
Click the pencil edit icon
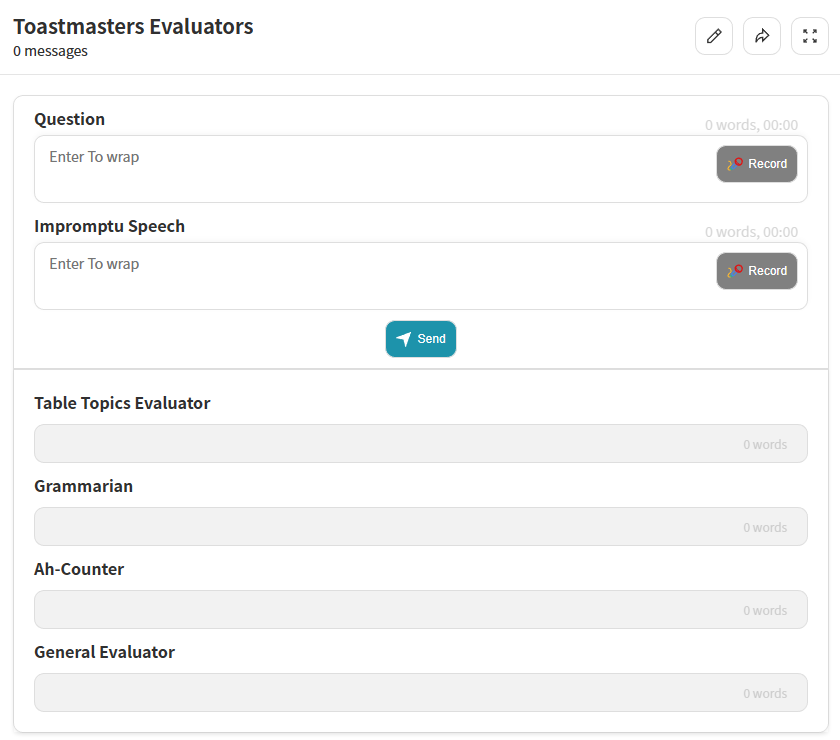pos(714,36)
